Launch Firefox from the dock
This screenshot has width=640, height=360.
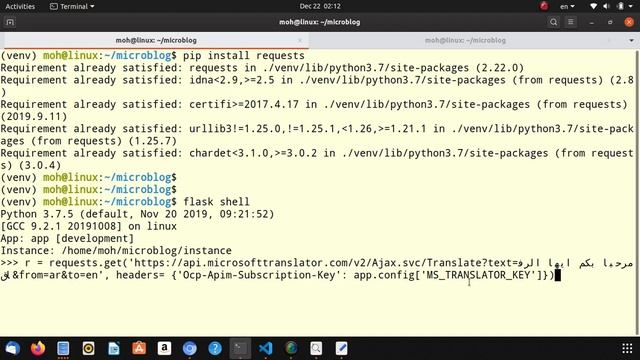tap(38, 348)
